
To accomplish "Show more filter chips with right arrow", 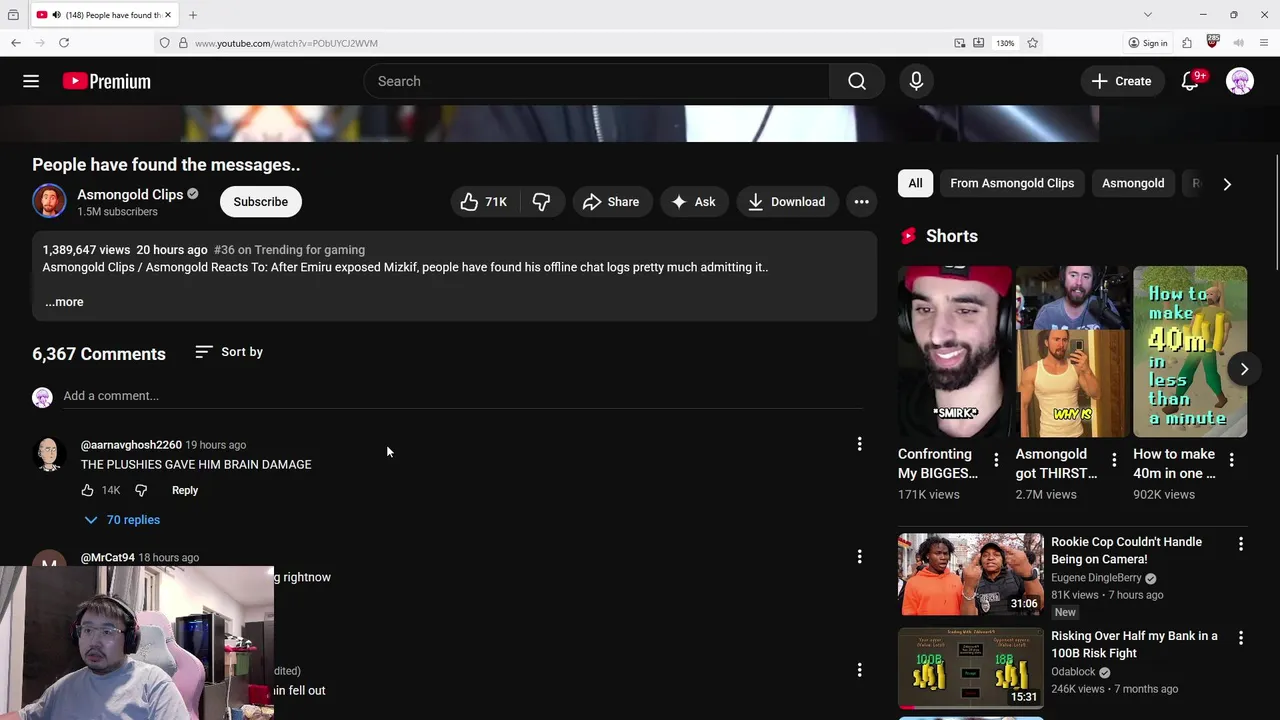I will point(1227,184).
